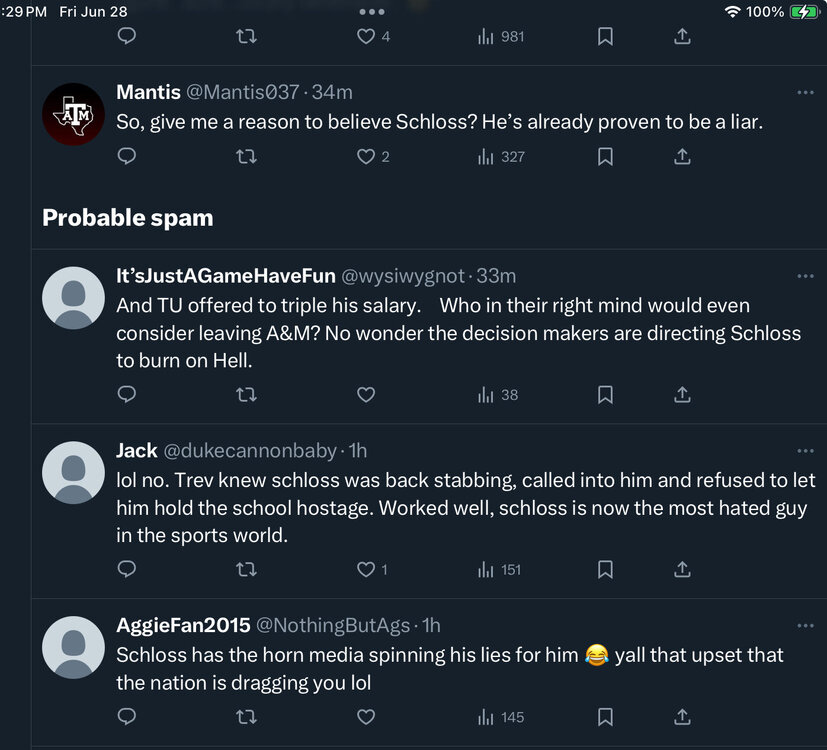This screenshot has width=827, height=750.
Task: Retweet the Mantis tweet
Action: point(245,157)
